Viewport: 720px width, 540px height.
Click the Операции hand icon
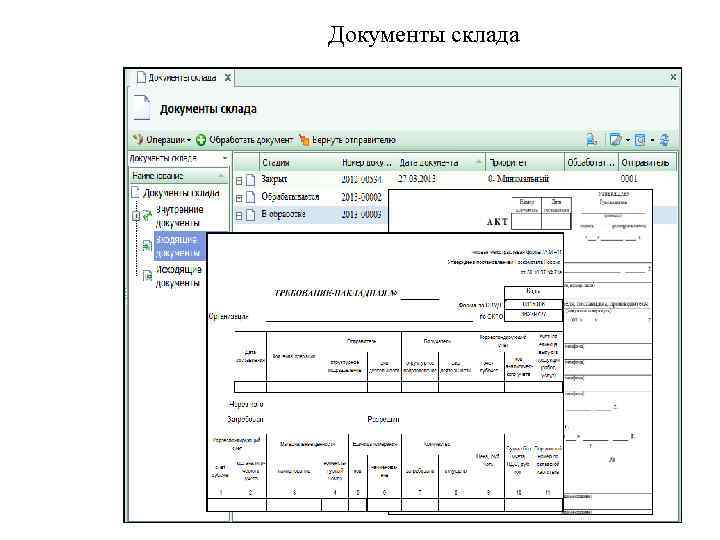[x=137, y=139]
